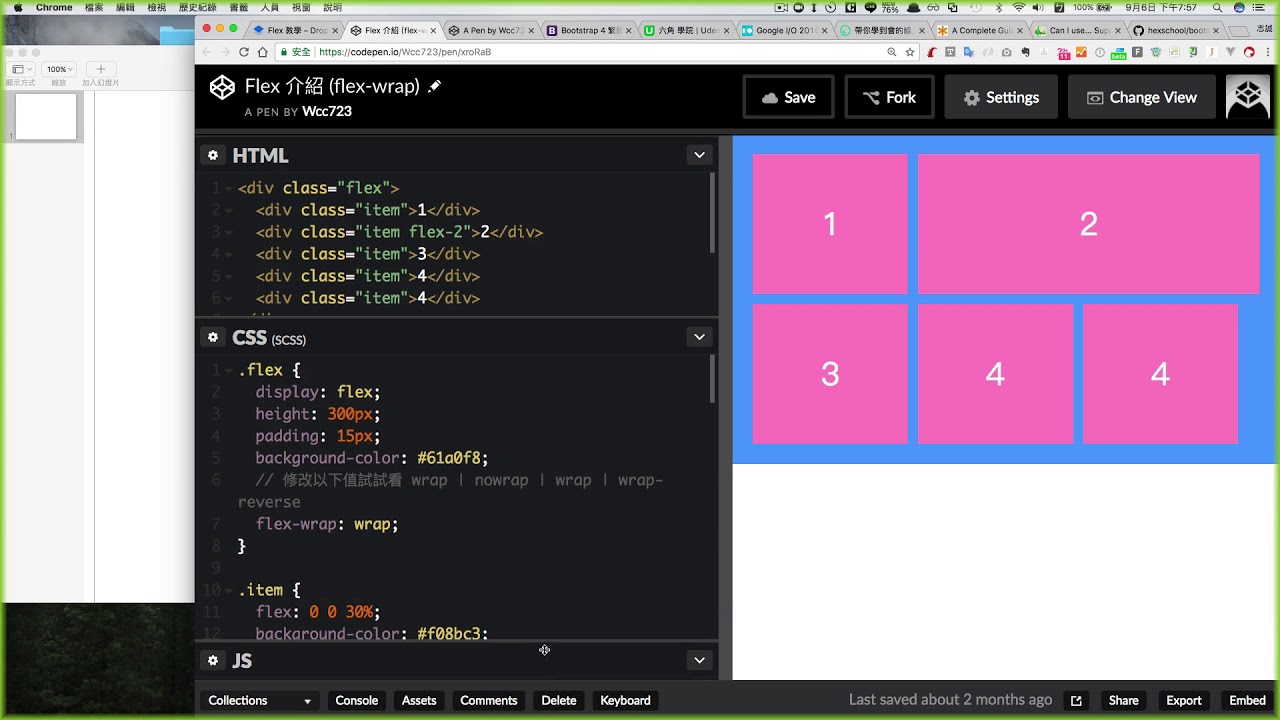Select slide 1 thumbnail in Keynote
1280x720 pixels.
point(46,117)
